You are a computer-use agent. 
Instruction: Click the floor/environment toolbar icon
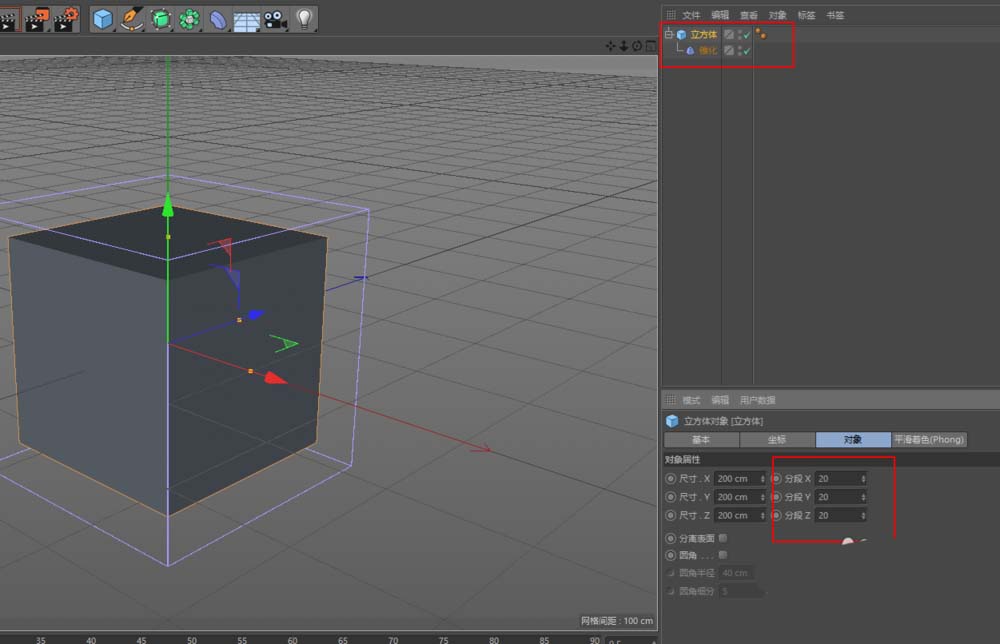tap(246, 17)
